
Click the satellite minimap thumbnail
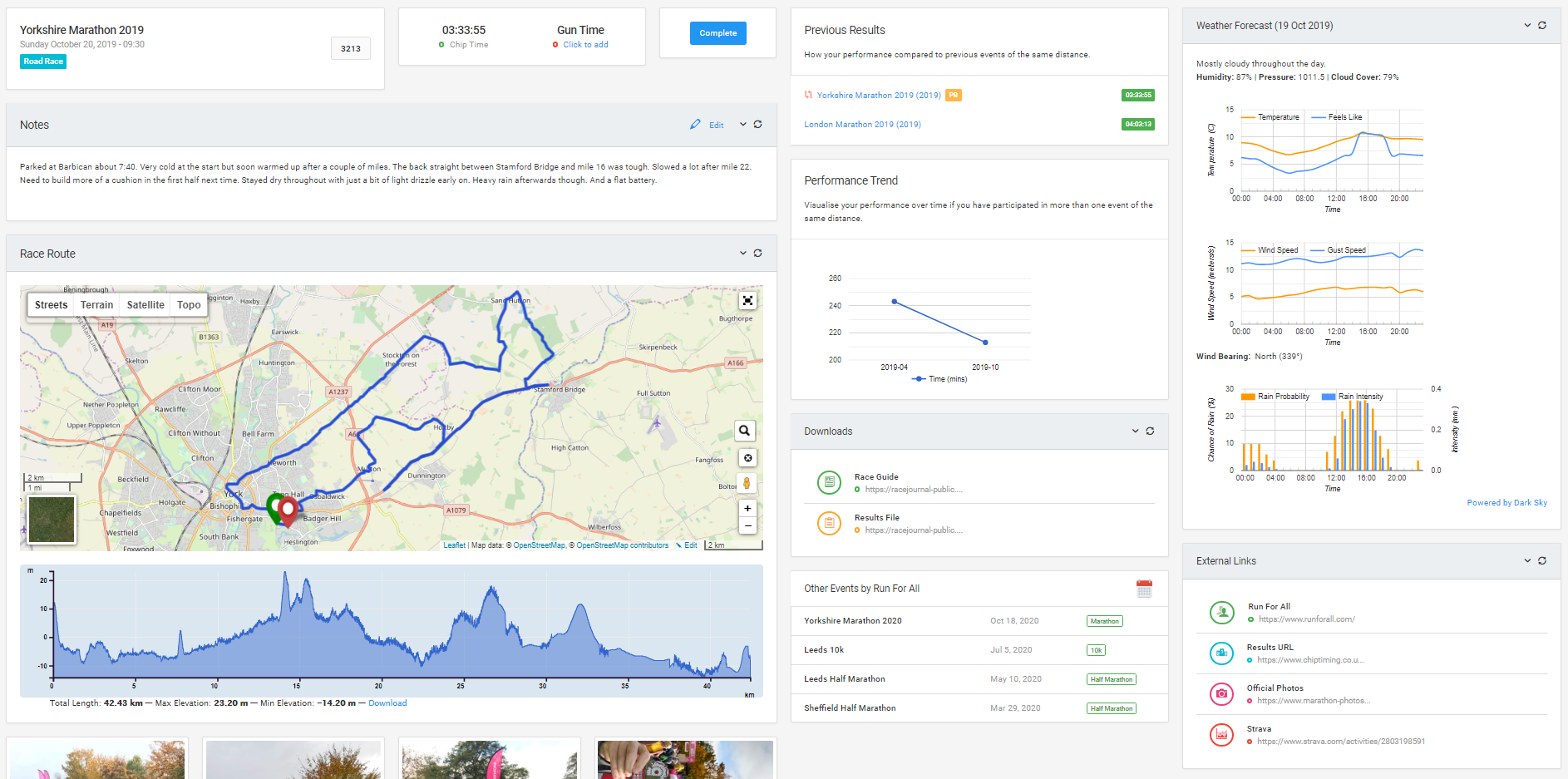pyautogui.click(x=52, y=519)
